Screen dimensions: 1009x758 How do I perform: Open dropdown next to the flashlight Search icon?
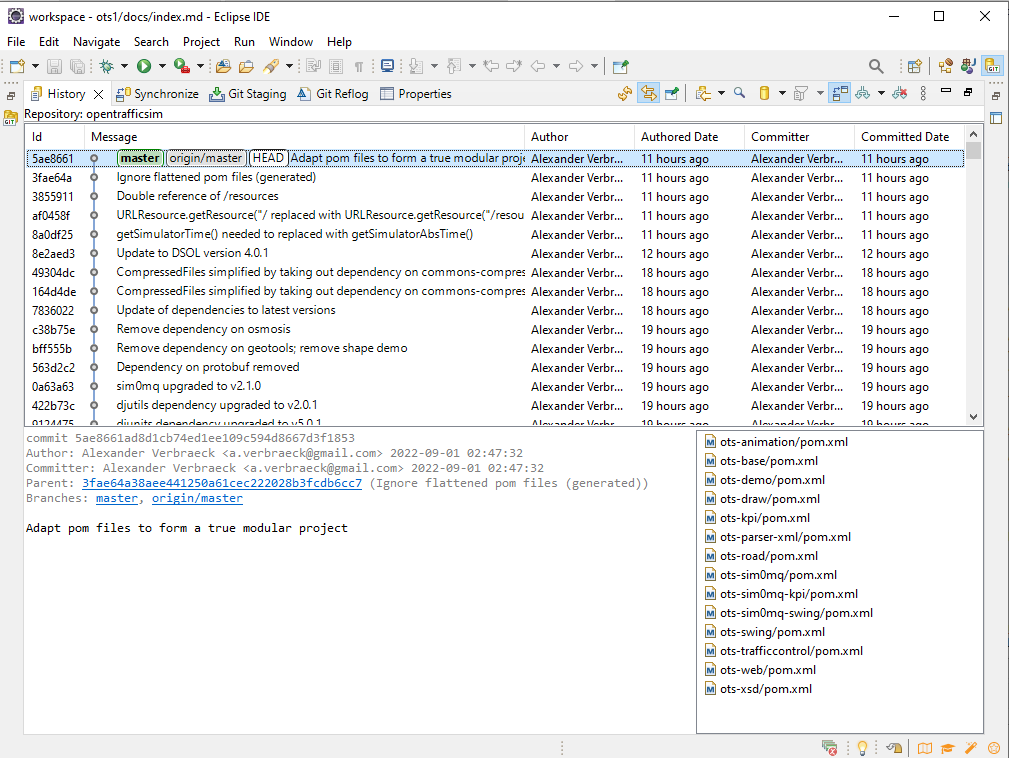pos(290,66)
